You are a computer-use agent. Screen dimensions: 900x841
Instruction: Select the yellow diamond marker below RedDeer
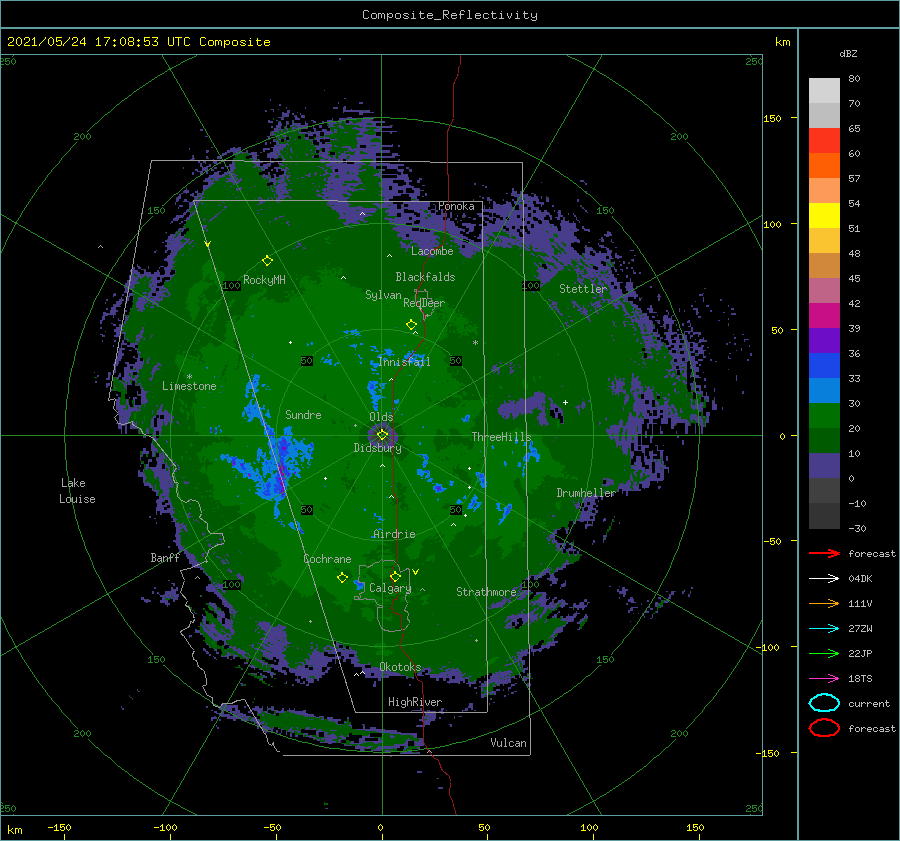[x=411, y=325]
